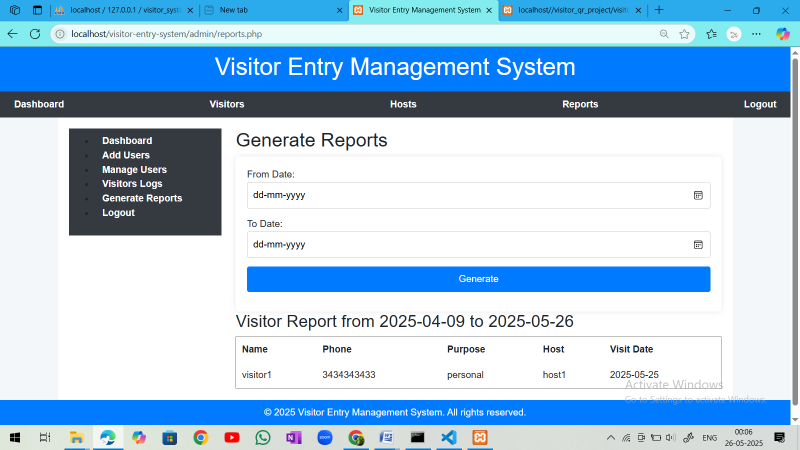
Task: Open Command Prompt window from taskbar
Action: 418,438
